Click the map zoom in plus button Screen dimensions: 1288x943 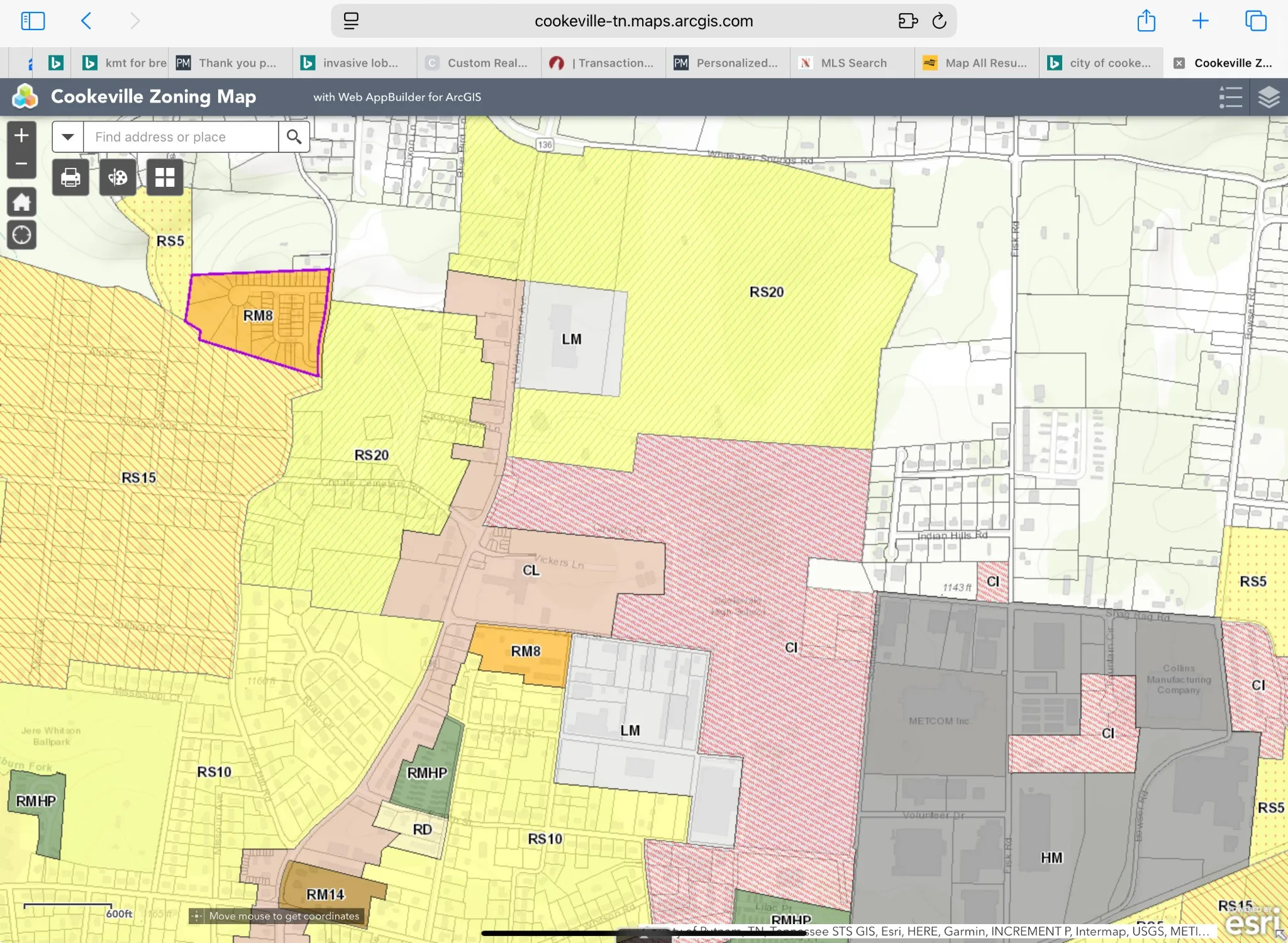[21, 135]
